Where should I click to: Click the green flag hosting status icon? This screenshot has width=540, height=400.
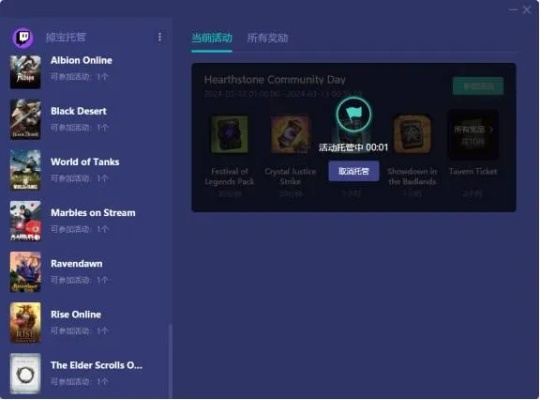coord(354,115)
